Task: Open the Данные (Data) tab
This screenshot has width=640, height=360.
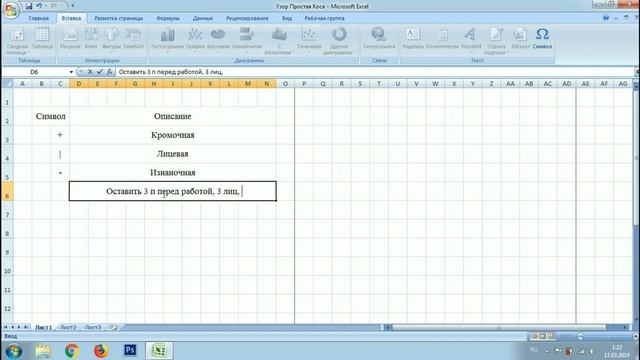Action: 203,18
